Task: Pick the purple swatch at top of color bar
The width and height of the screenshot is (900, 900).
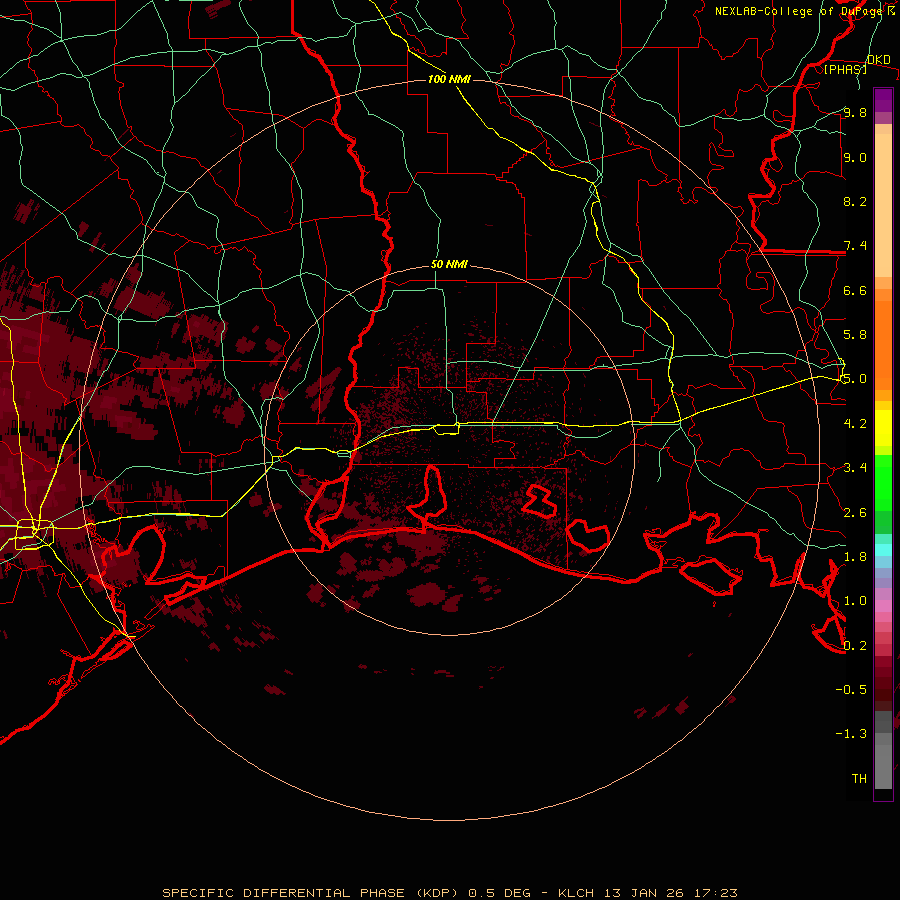Action: (x=883, y=100)
